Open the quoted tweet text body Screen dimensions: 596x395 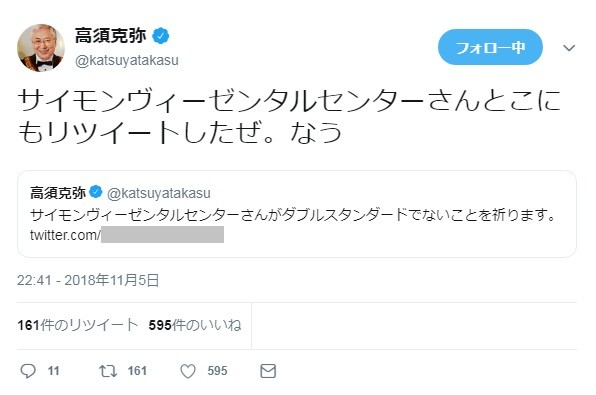tap(293, 215)
